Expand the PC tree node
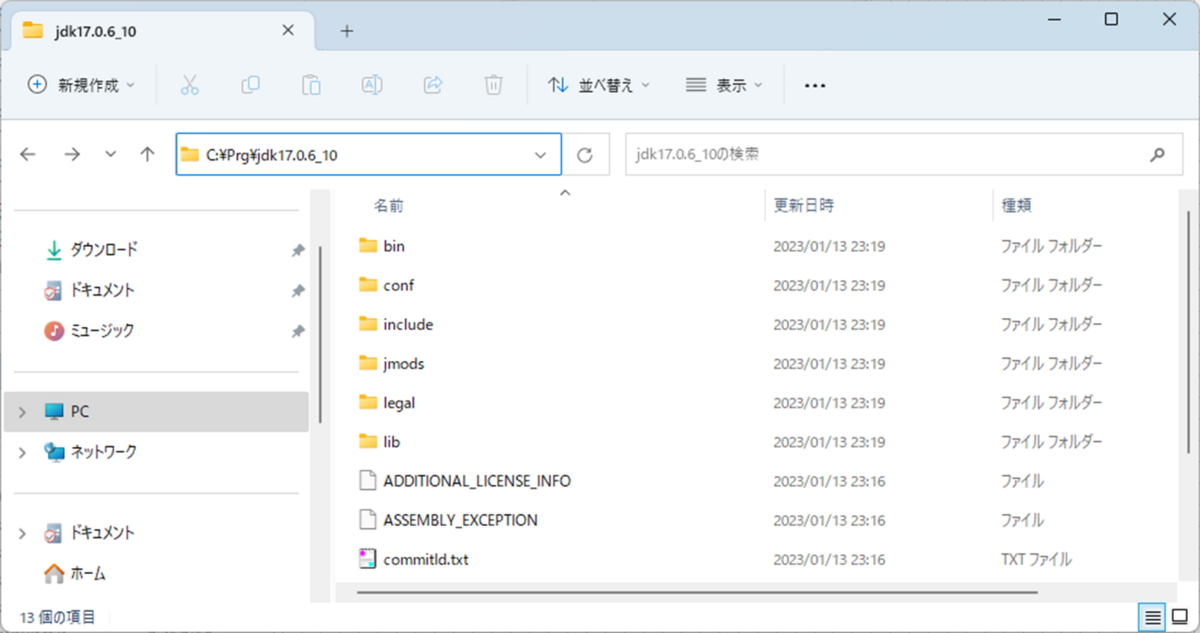This screenshot has width=1200, height=633. click(22, 412)
